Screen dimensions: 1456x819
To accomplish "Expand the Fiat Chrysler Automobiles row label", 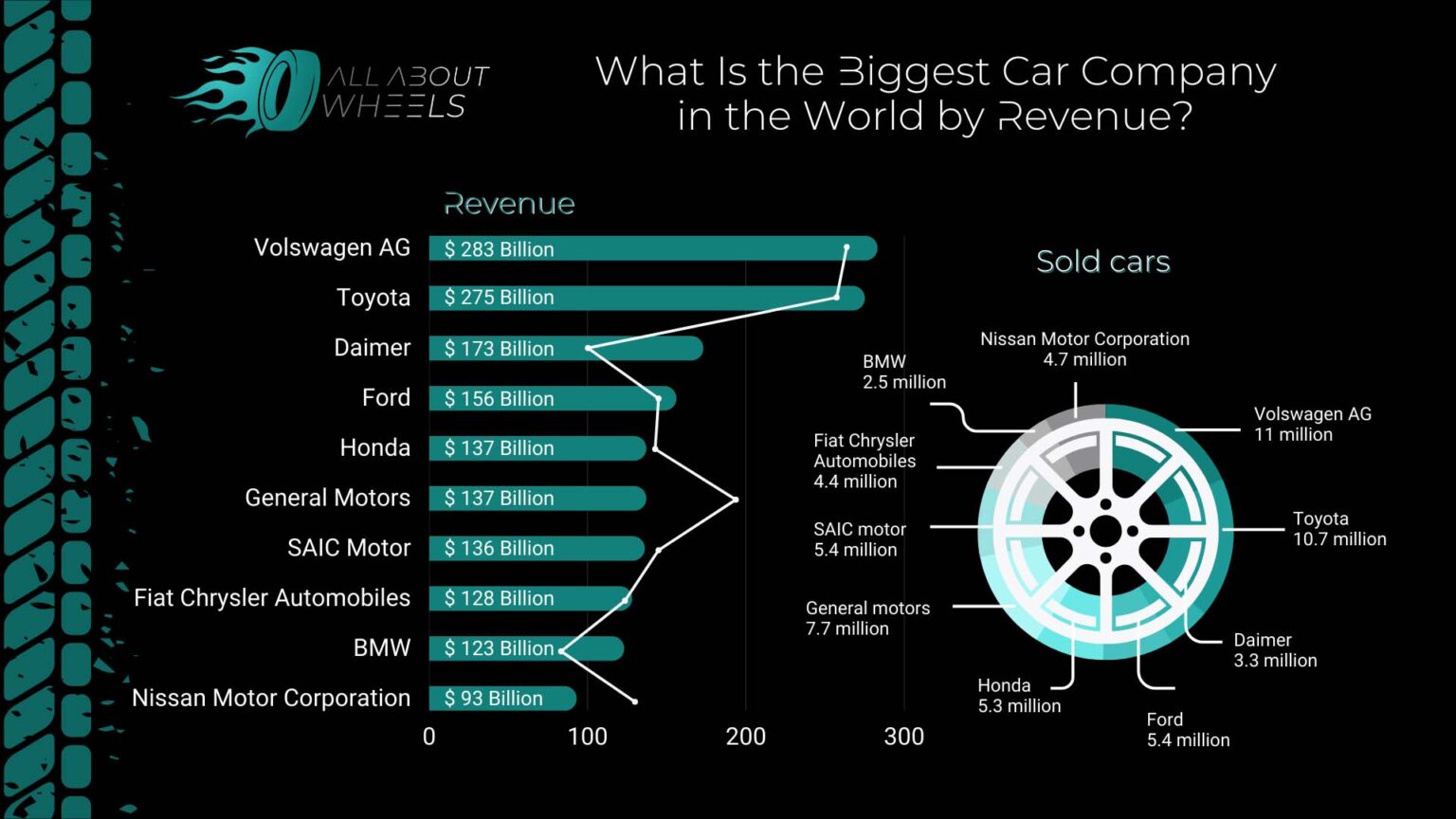I will [271, 598].
